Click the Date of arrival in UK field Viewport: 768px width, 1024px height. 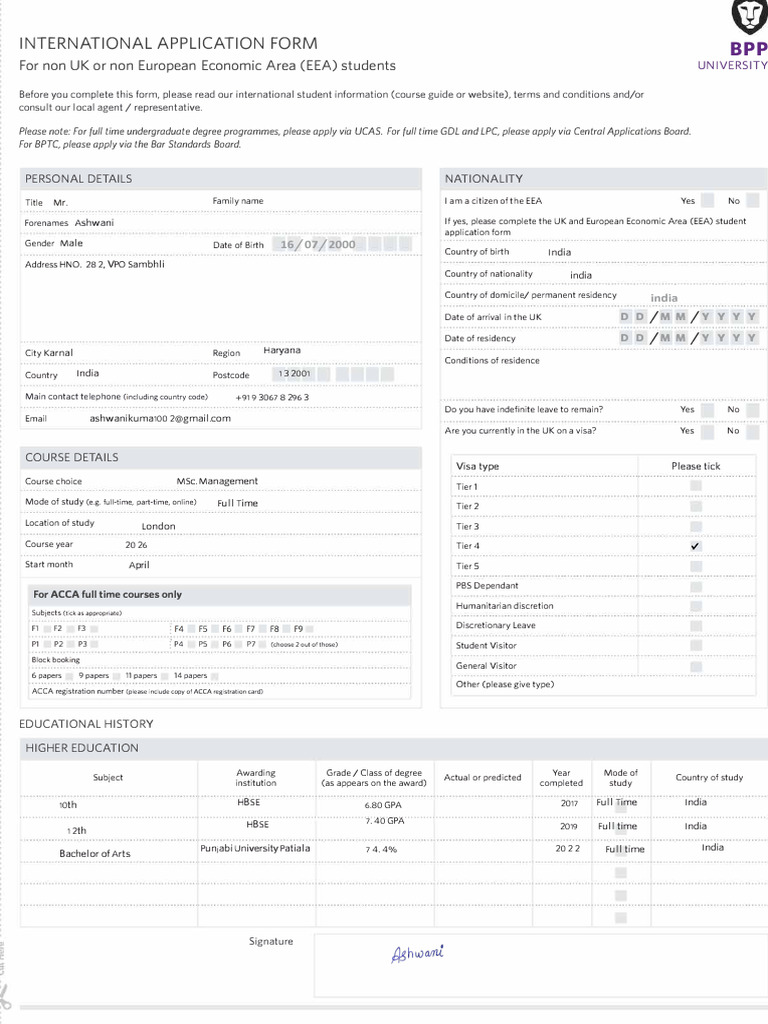tap(688, 317)
